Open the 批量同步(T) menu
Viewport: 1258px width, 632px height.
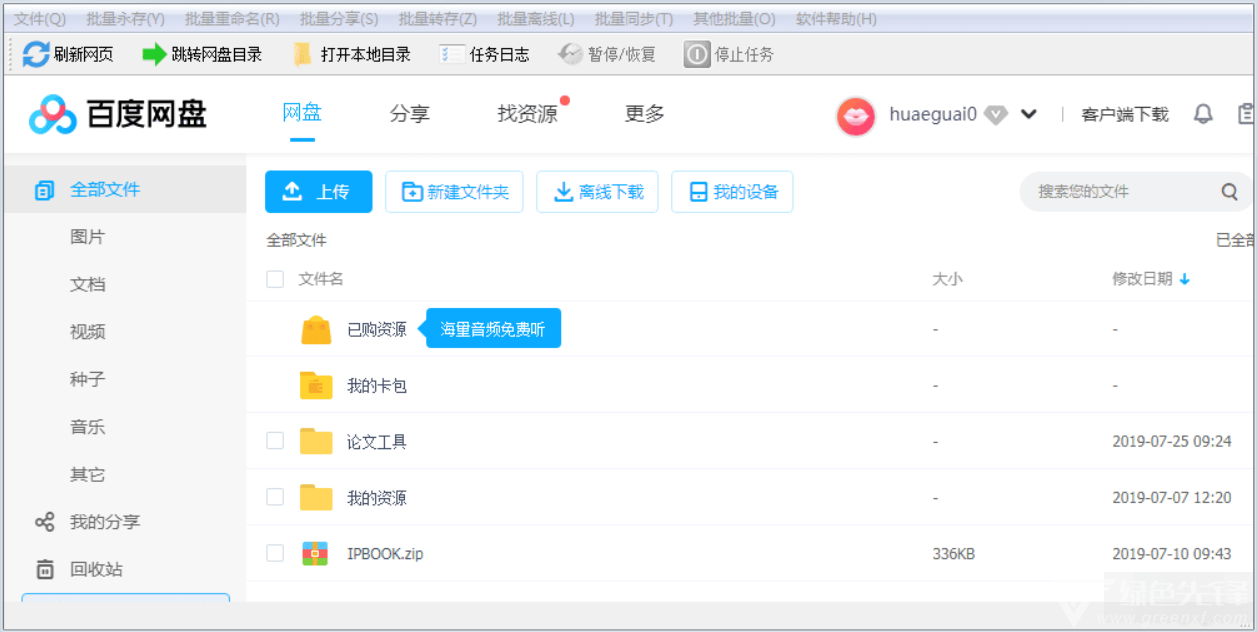pos(634,19)
